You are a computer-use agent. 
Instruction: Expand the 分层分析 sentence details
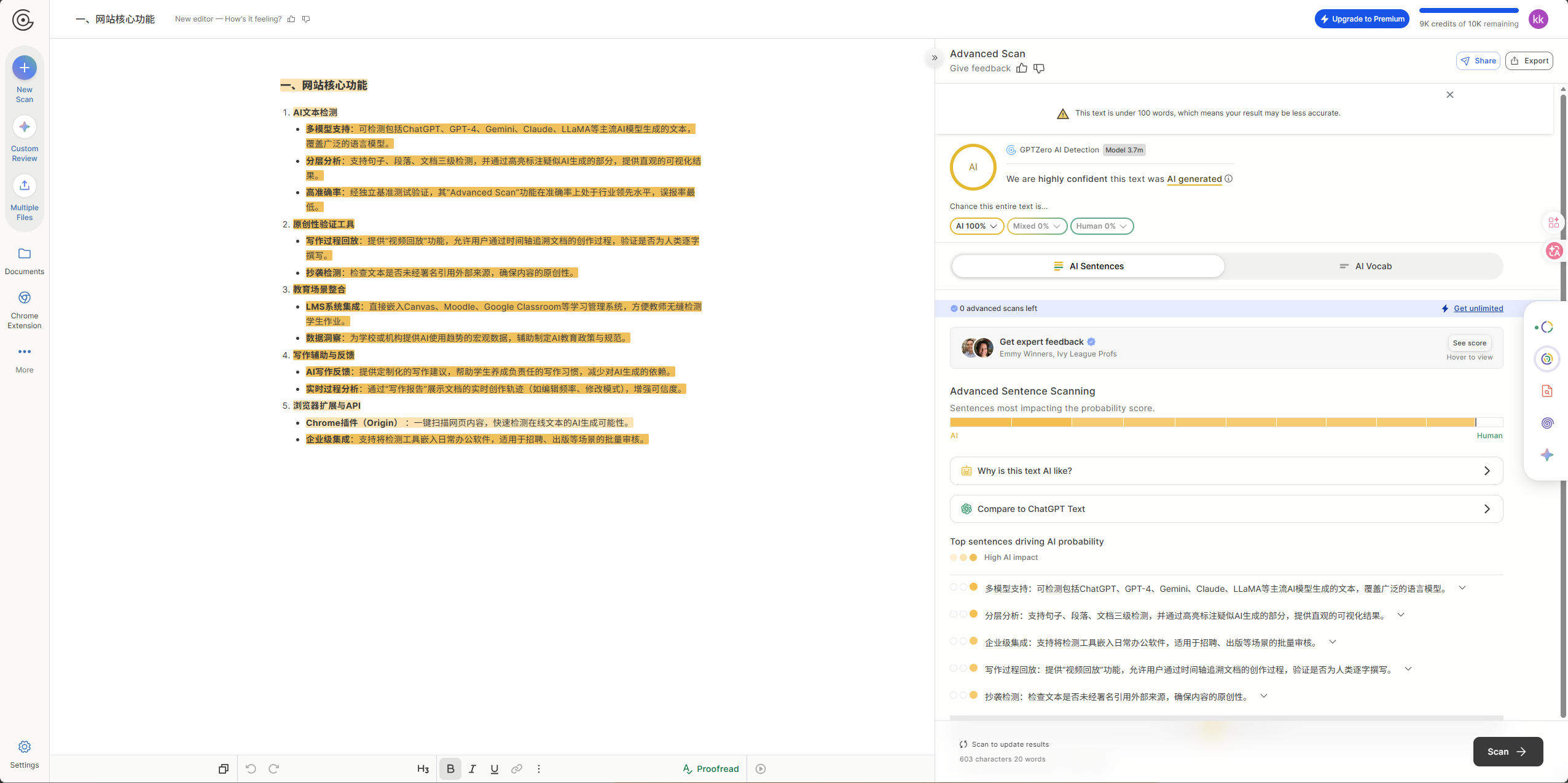[x=1401, y=615]
